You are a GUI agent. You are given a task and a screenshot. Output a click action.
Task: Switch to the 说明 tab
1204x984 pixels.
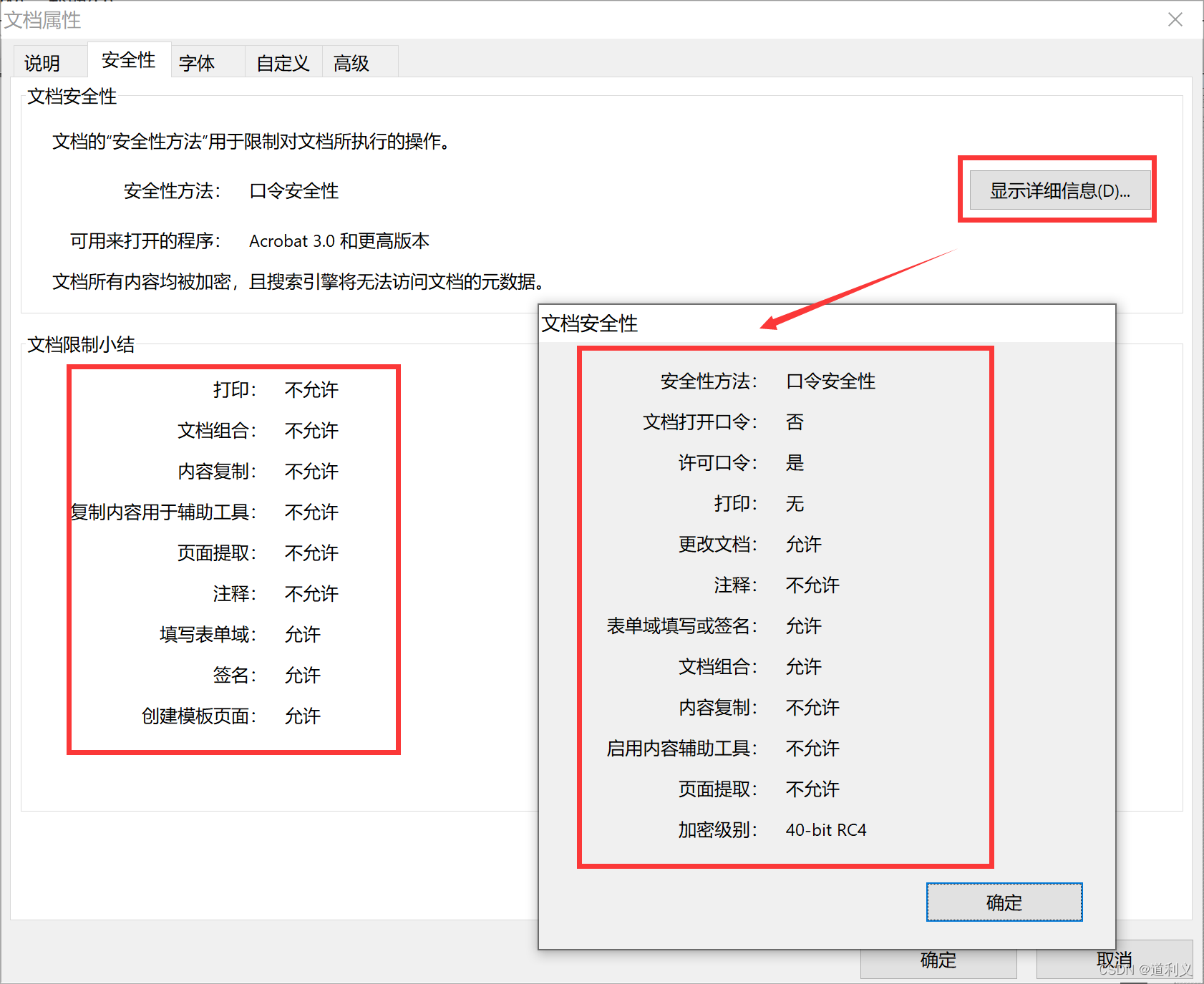pos(47,62)
